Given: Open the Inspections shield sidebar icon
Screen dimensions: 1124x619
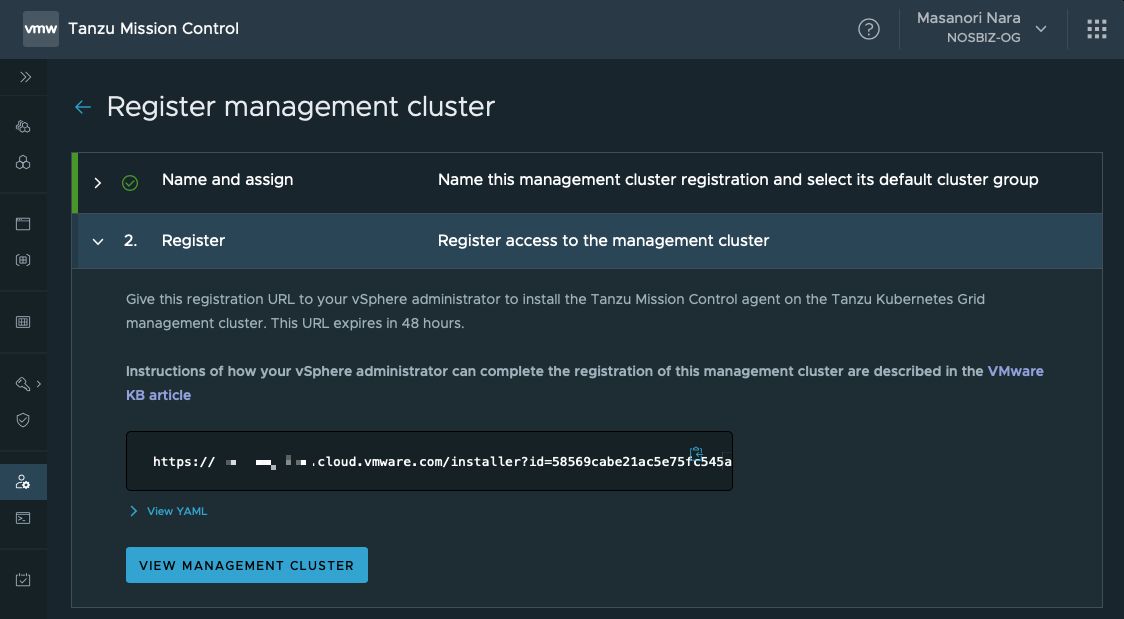Looking at the screenshot, I should point(23,420).
